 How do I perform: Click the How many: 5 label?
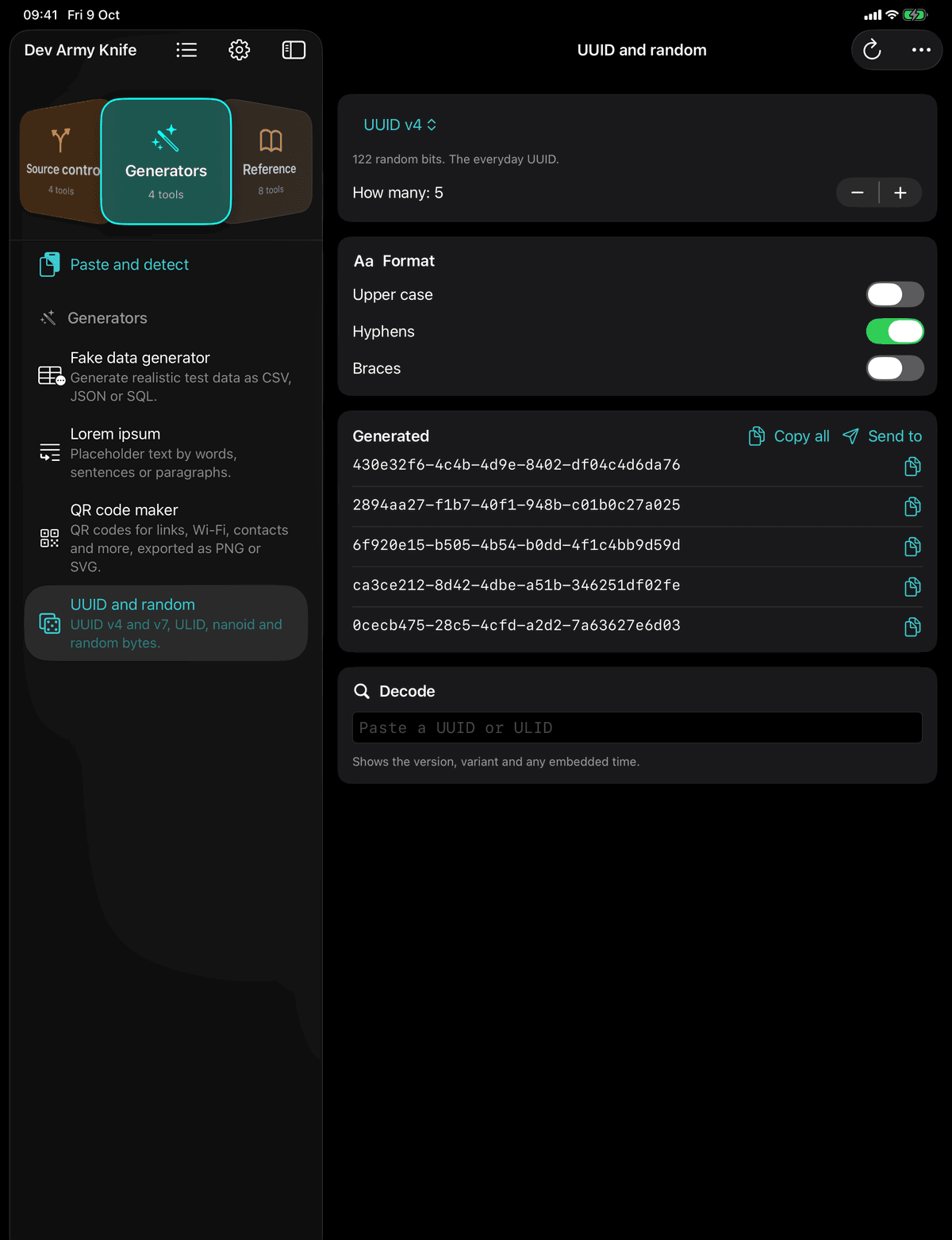point(398,193)
